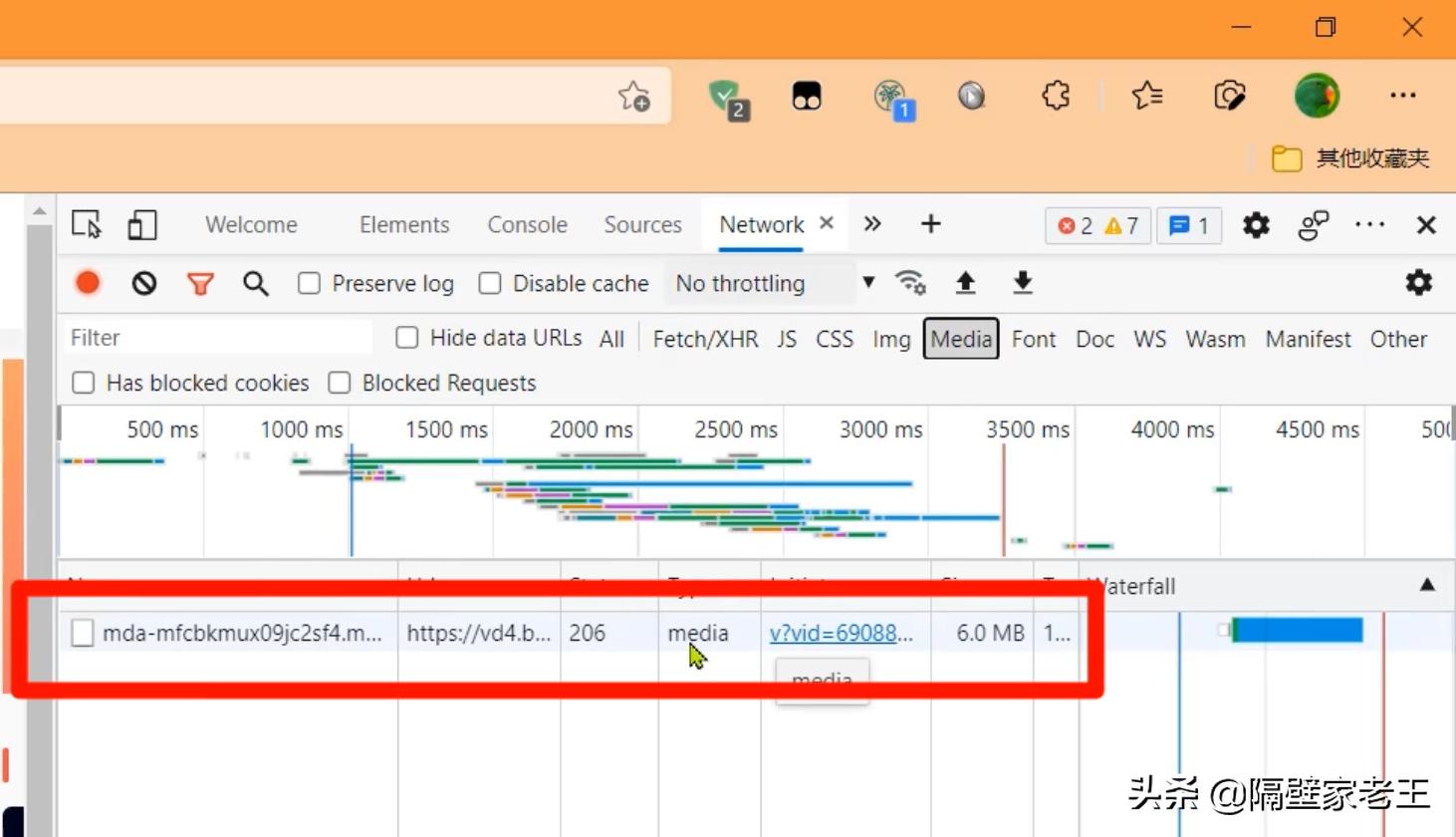Clear the network log
The width and height of the screenshot is (1456, 837).
[144, 284]
